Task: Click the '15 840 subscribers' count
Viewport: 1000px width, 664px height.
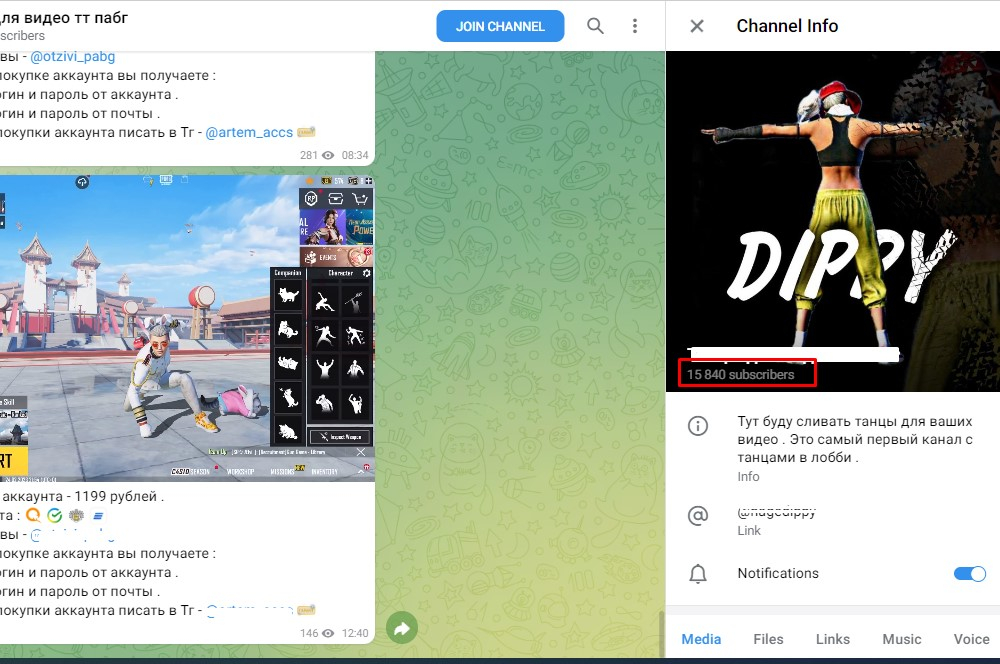Action: pyautogui.click(x=740, y=374)
